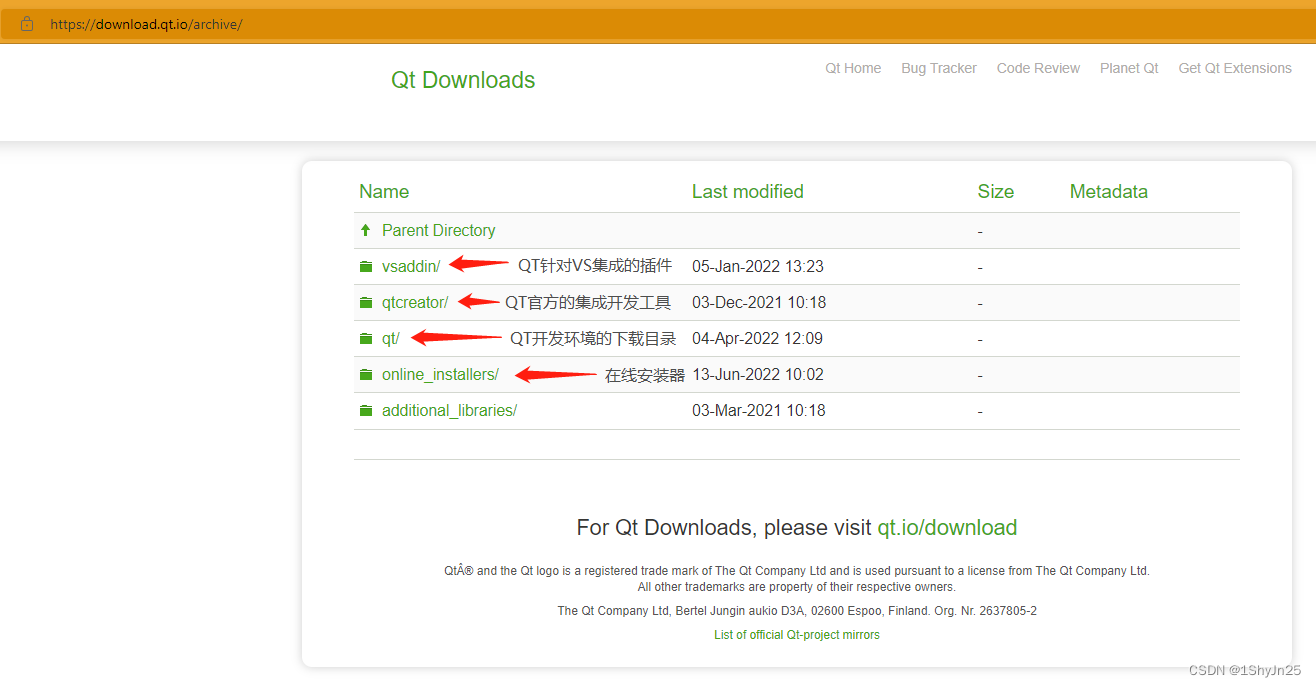Image resolution: width=1316 pixels, height=687 pixels.
Task: Open Planet Qt from the top navigation
Action: pyautogui.click(x=1129, y=68)
